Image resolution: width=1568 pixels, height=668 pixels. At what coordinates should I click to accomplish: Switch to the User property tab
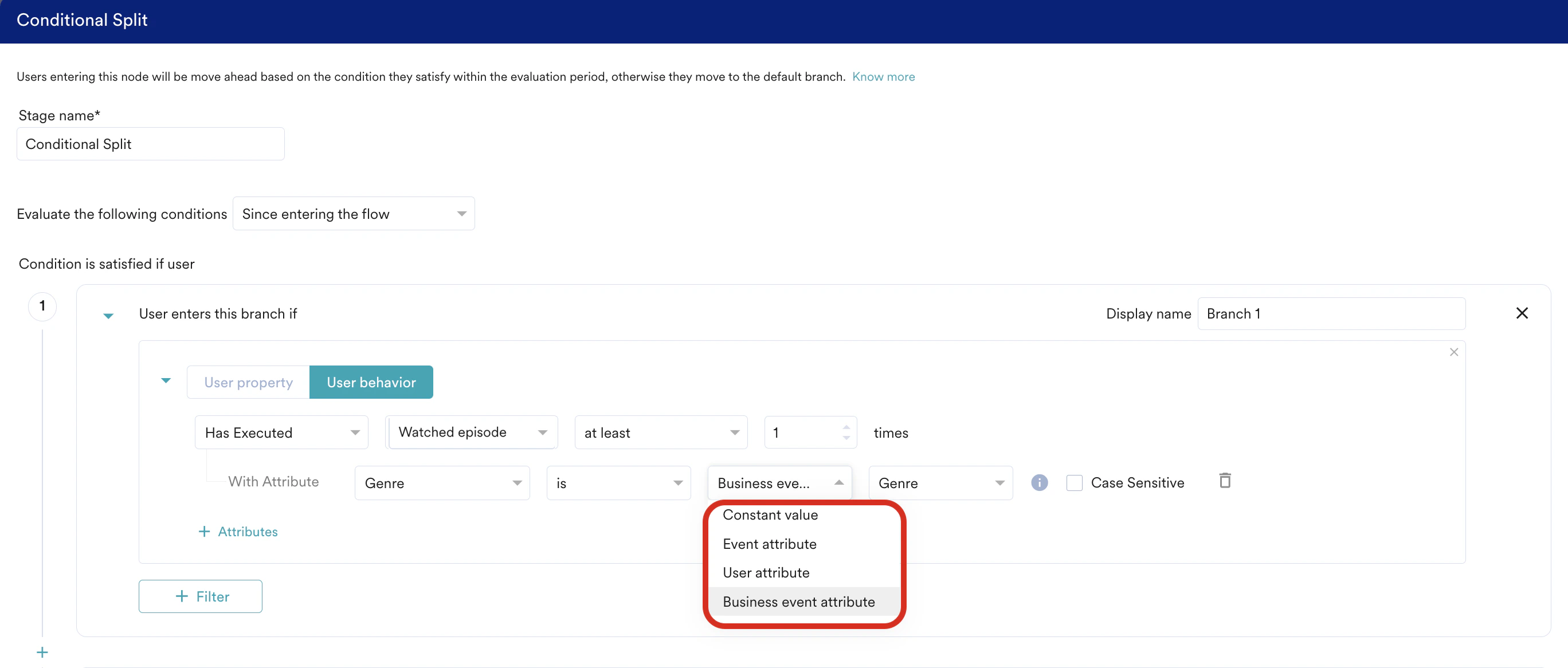click(248, 382)
